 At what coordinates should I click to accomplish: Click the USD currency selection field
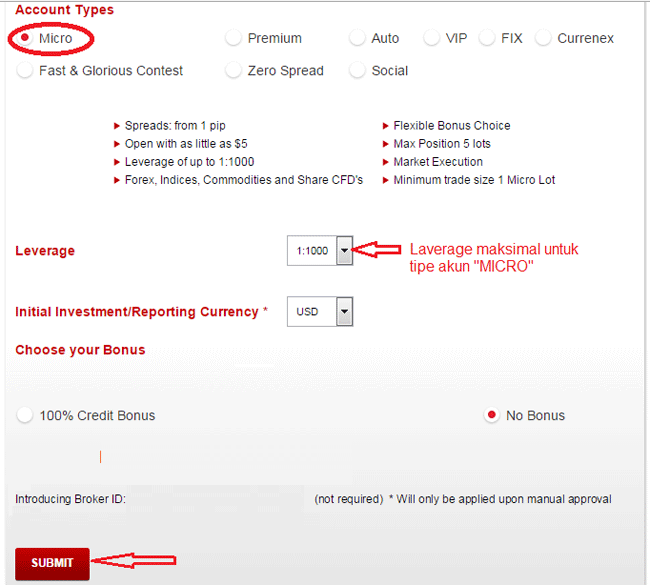(312, 311)
